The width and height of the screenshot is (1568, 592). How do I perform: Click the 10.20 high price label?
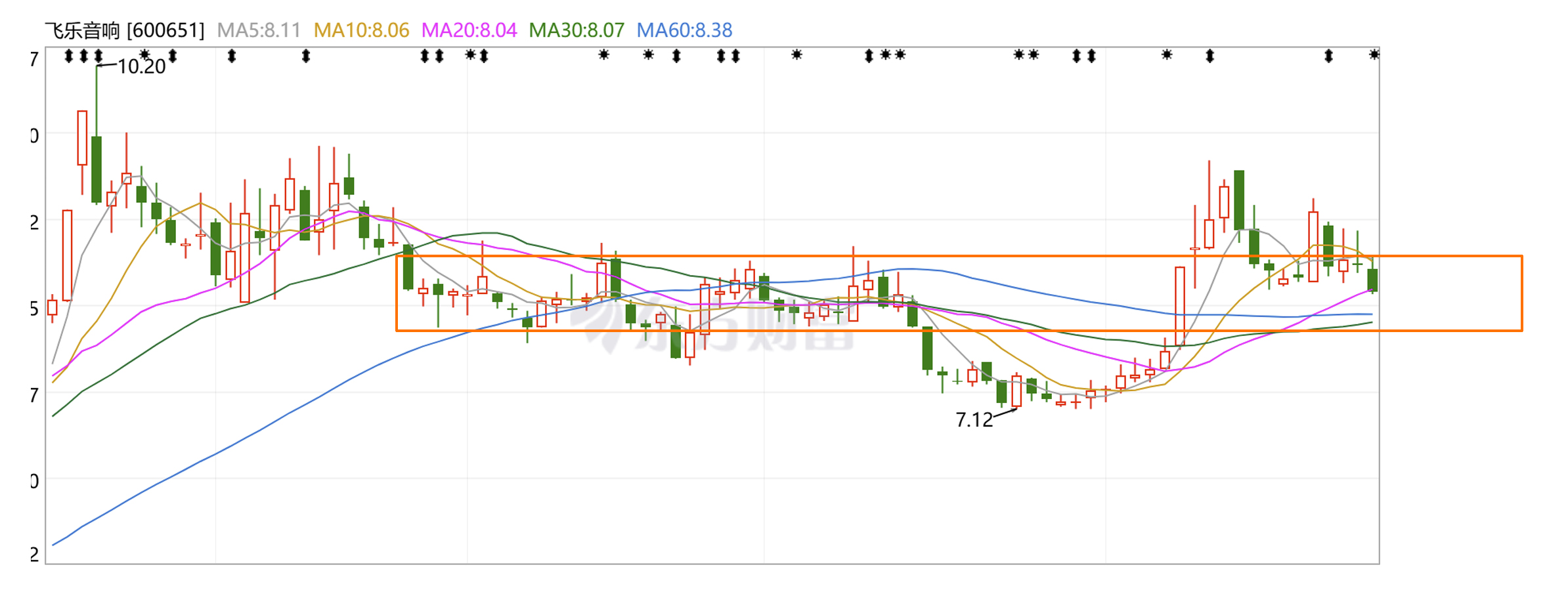coord(142,66)
